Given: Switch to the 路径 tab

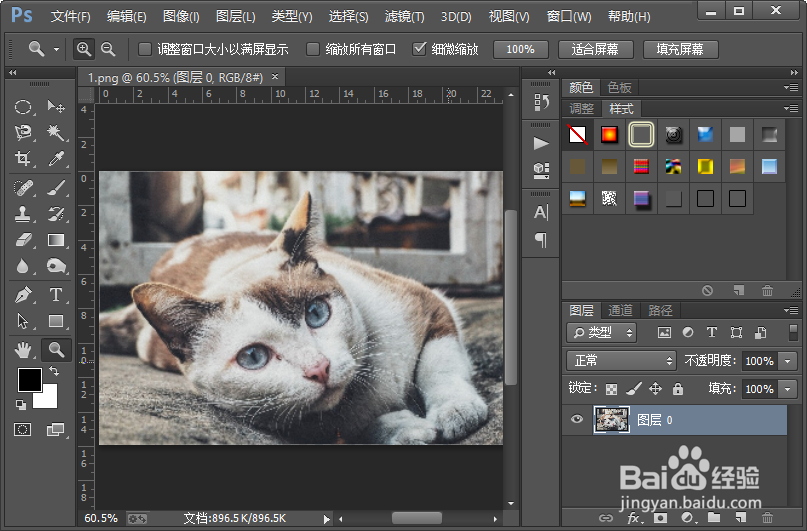Looking at the screenshot, I should click(x=660, y=310).
